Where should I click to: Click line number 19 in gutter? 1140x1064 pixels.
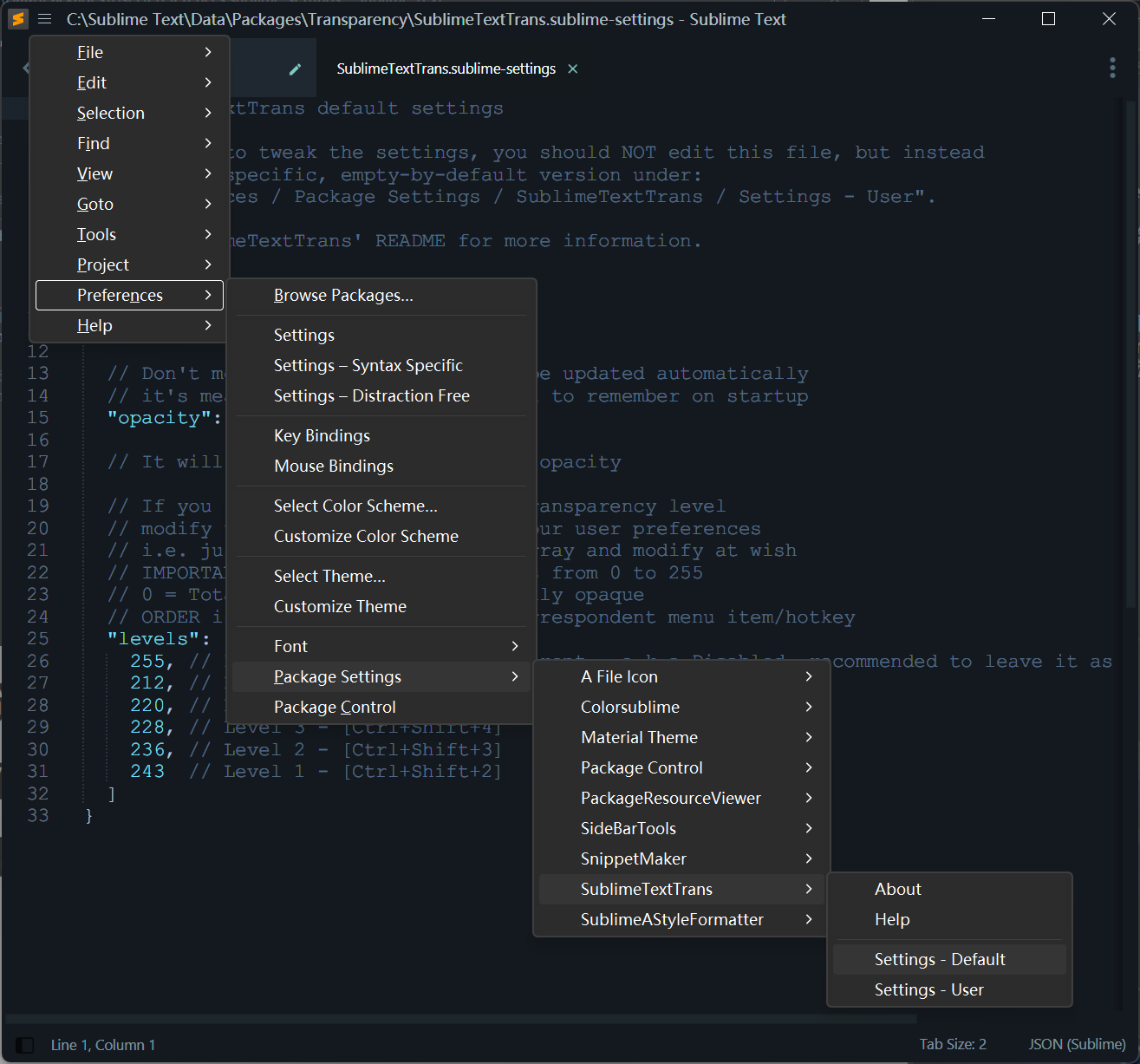tap(38, 506)
